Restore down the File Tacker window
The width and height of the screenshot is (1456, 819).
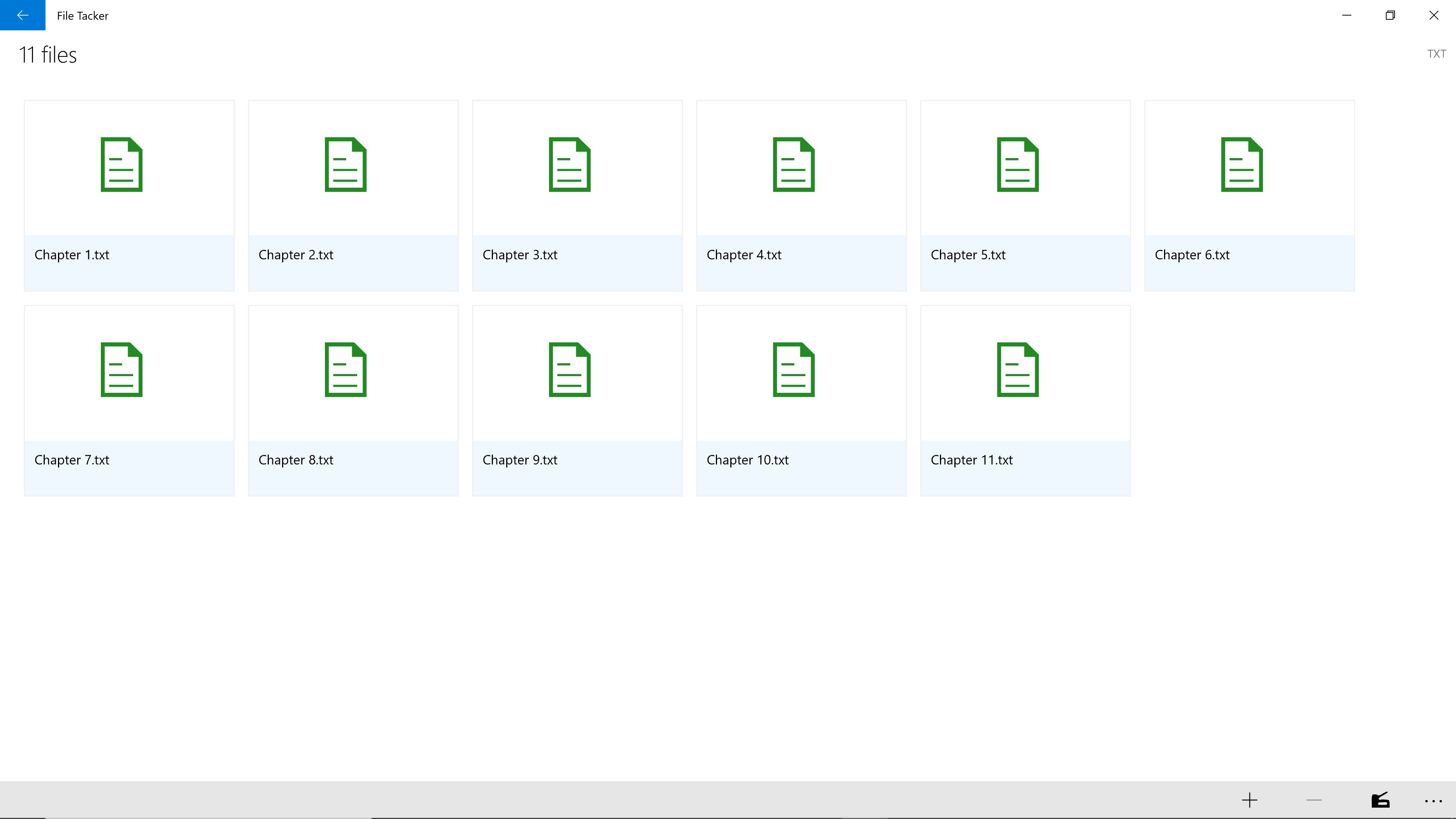click(x=1390, y=15)
